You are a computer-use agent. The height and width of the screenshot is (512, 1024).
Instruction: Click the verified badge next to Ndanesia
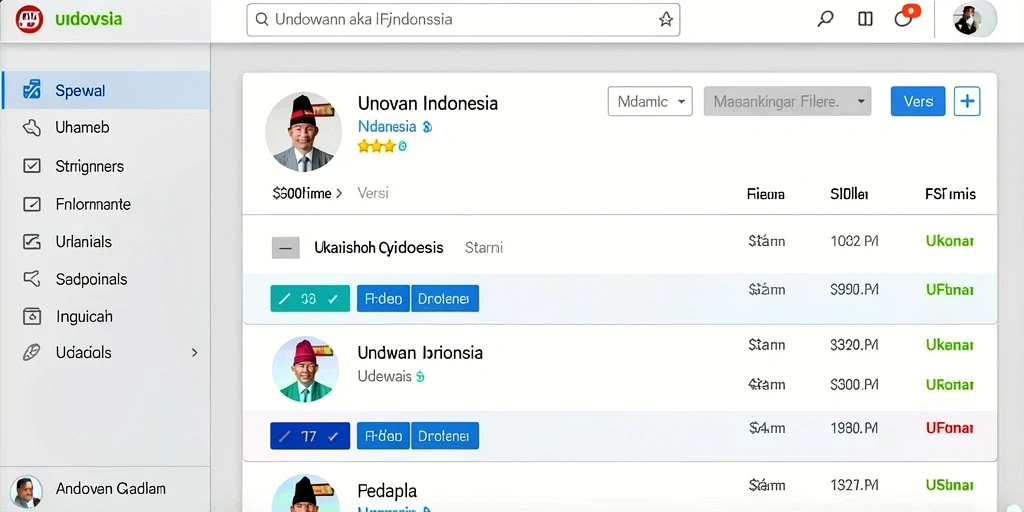(x=427, y=127)
